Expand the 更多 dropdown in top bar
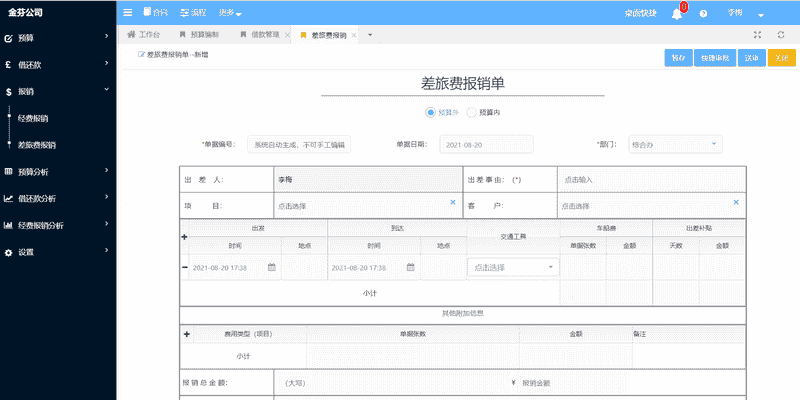This screenshot has width=800, height=400. [x=230, y=13]
